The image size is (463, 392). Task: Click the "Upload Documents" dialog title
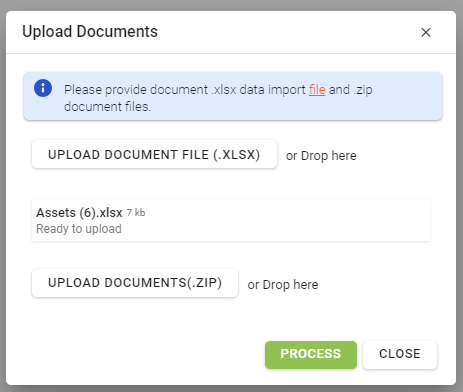point(90,32)
